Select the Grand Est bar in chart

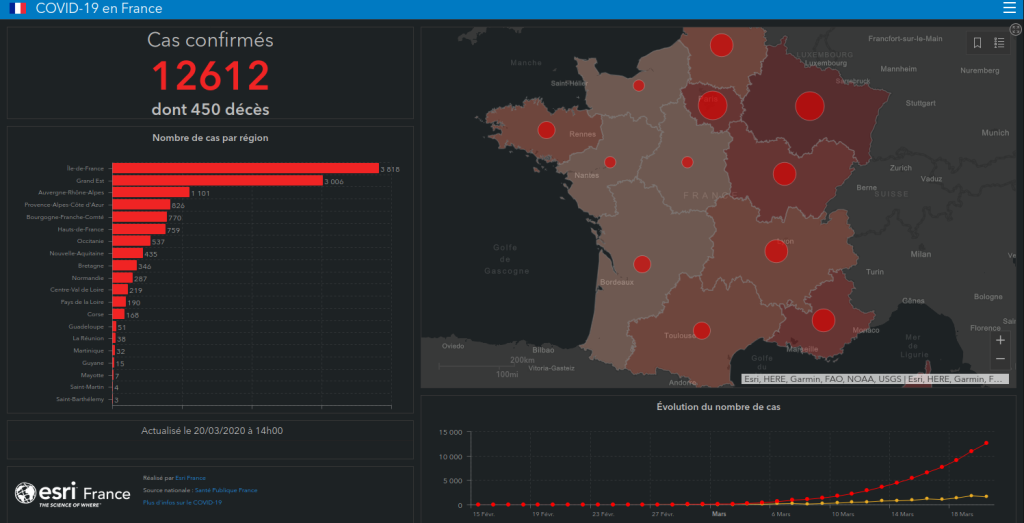point(216,180)
